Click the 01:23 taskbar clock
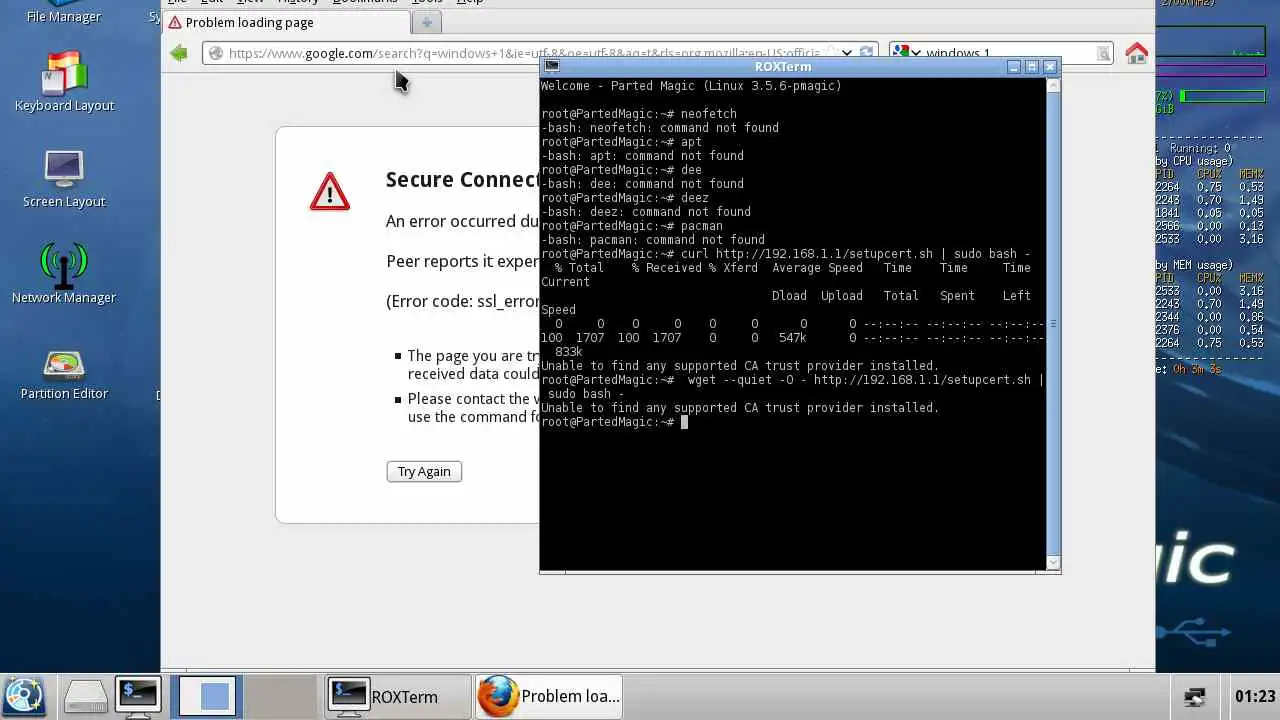This screenshot has width=1280, height=720. (x=1254, y=696)
